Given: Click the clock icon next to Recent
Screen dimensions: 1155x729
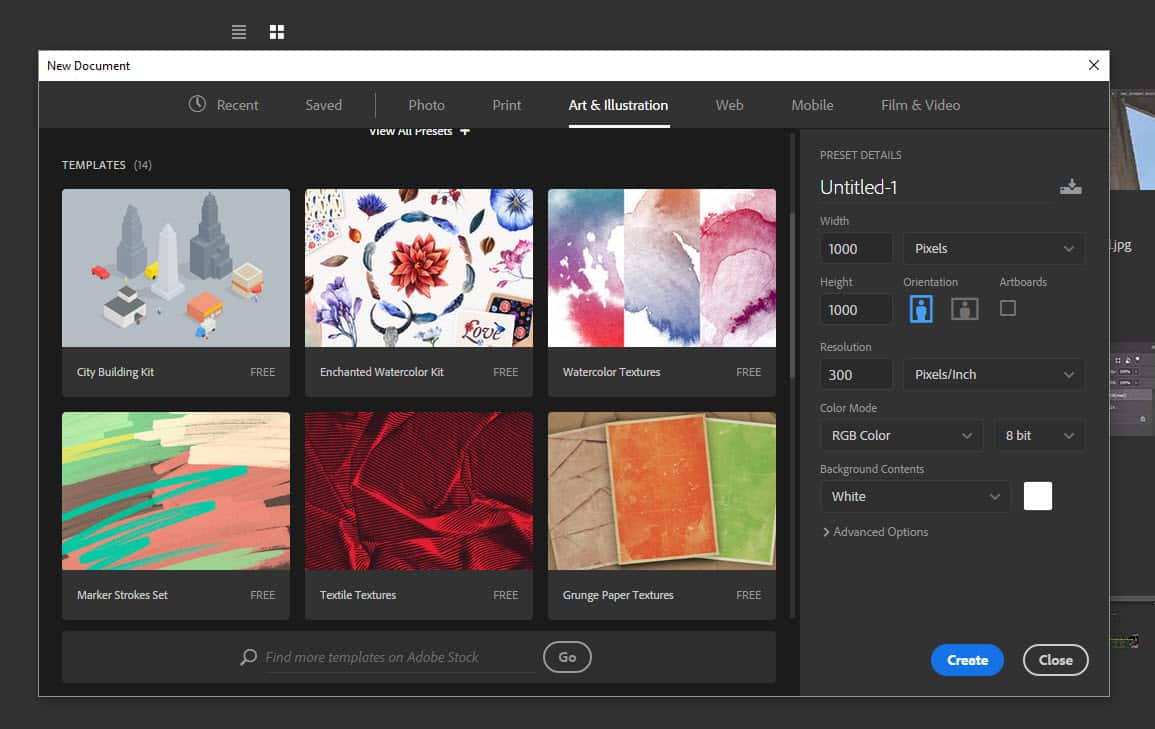Looking at the screenshot, I should (x=197, y=104).
